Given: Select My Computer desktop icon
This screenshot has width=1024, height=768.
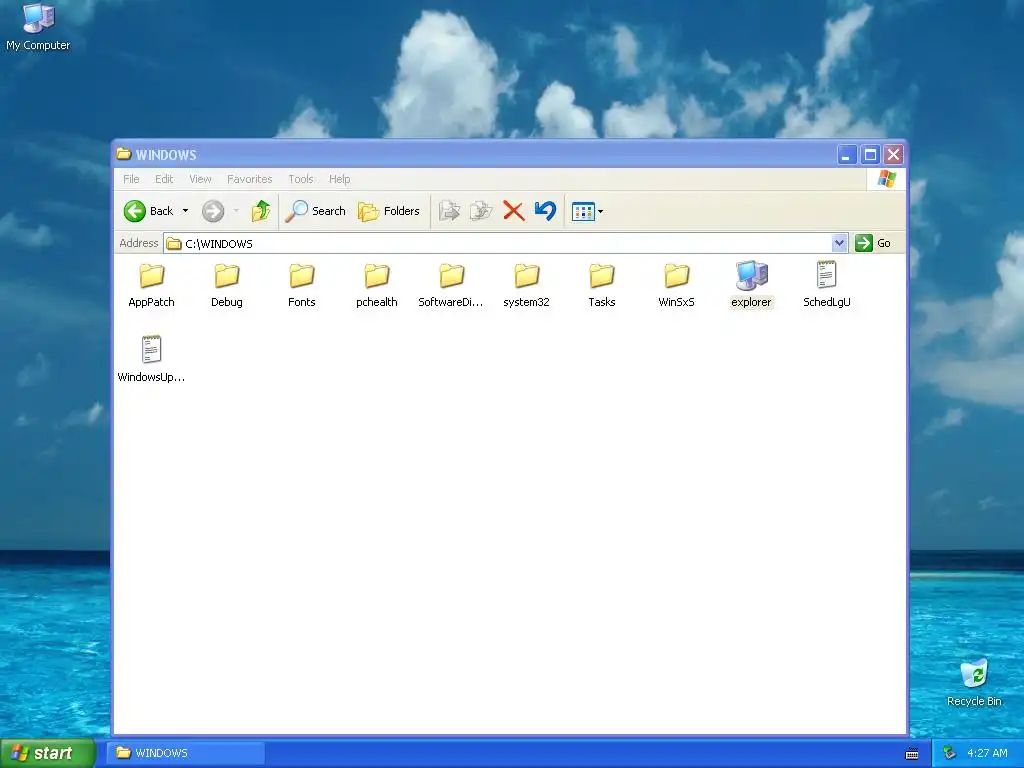Looking at the screenshot, I should (38, 27).
